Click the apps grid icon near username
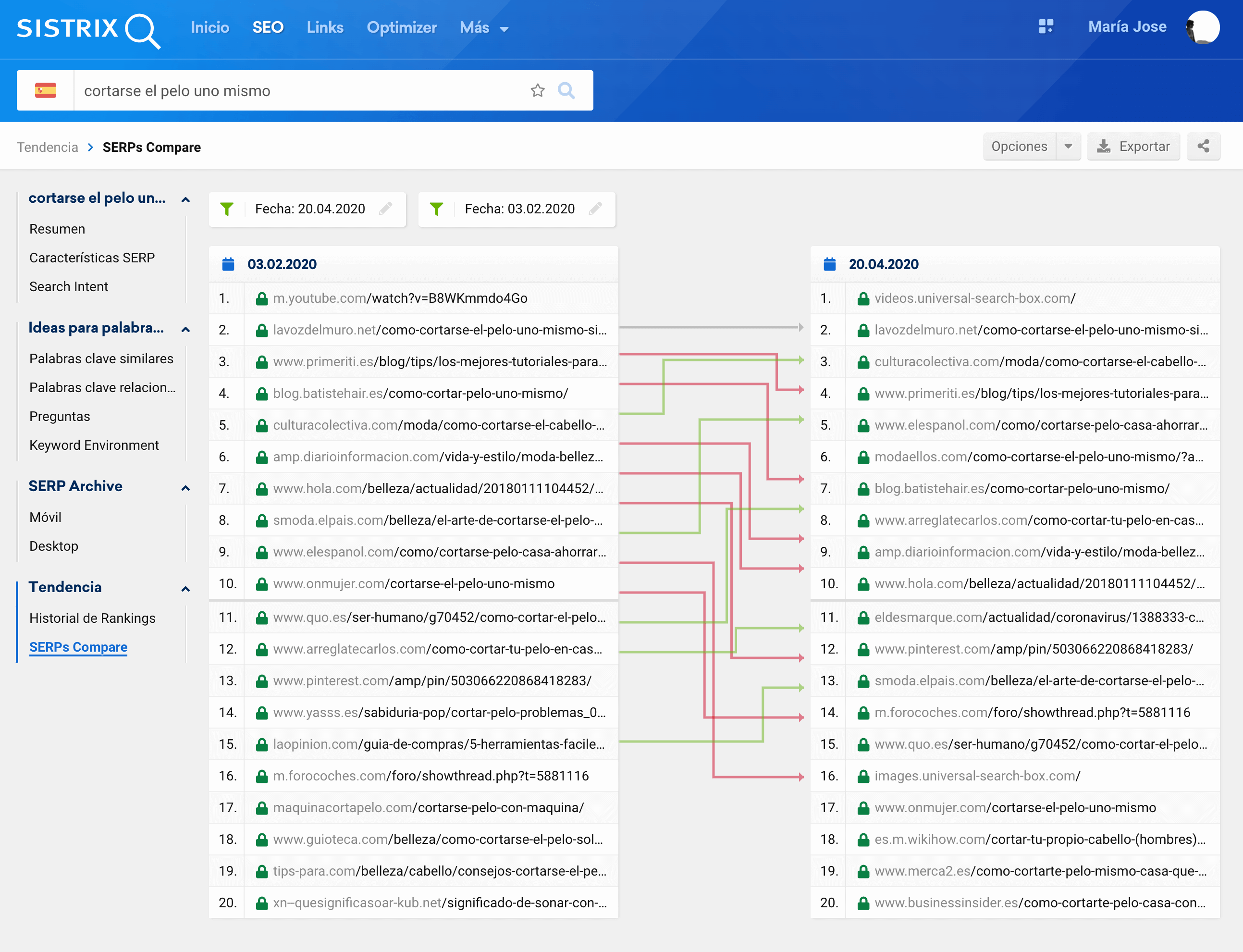Image resolution: width=1243 pixels, height=952 pixels. pos(1046,26)
